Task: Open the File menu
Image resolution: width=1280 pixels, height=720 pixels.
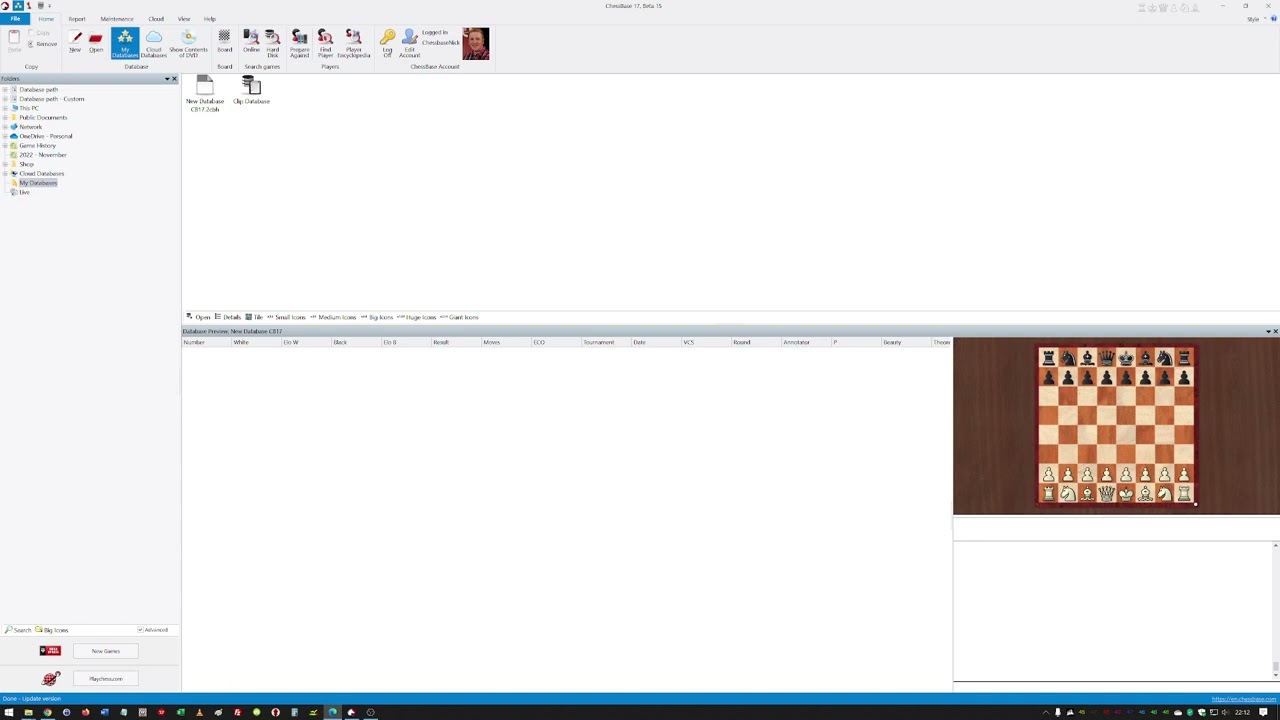Action: click(15, 19)
